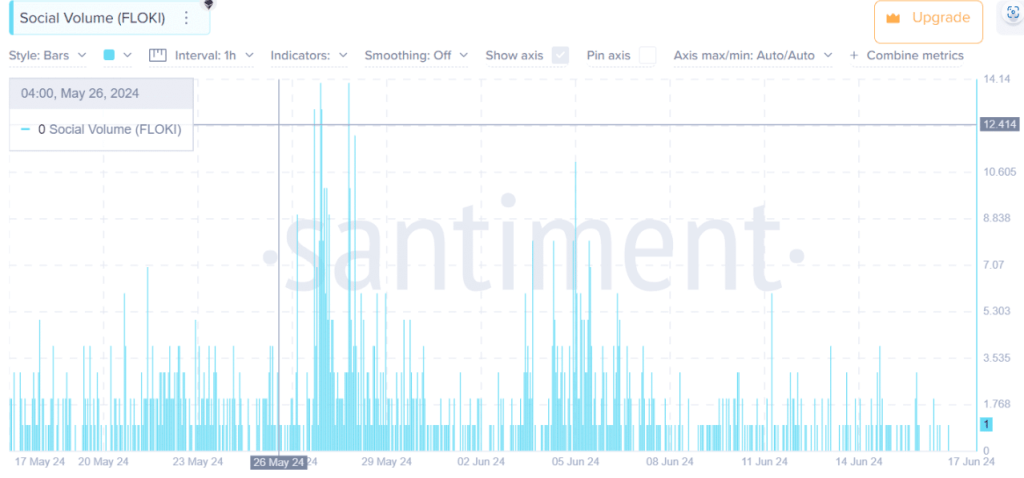Viewport: 1024px width, 478px height.
Task: Click the 3.535 axis label
Action: 997,358
